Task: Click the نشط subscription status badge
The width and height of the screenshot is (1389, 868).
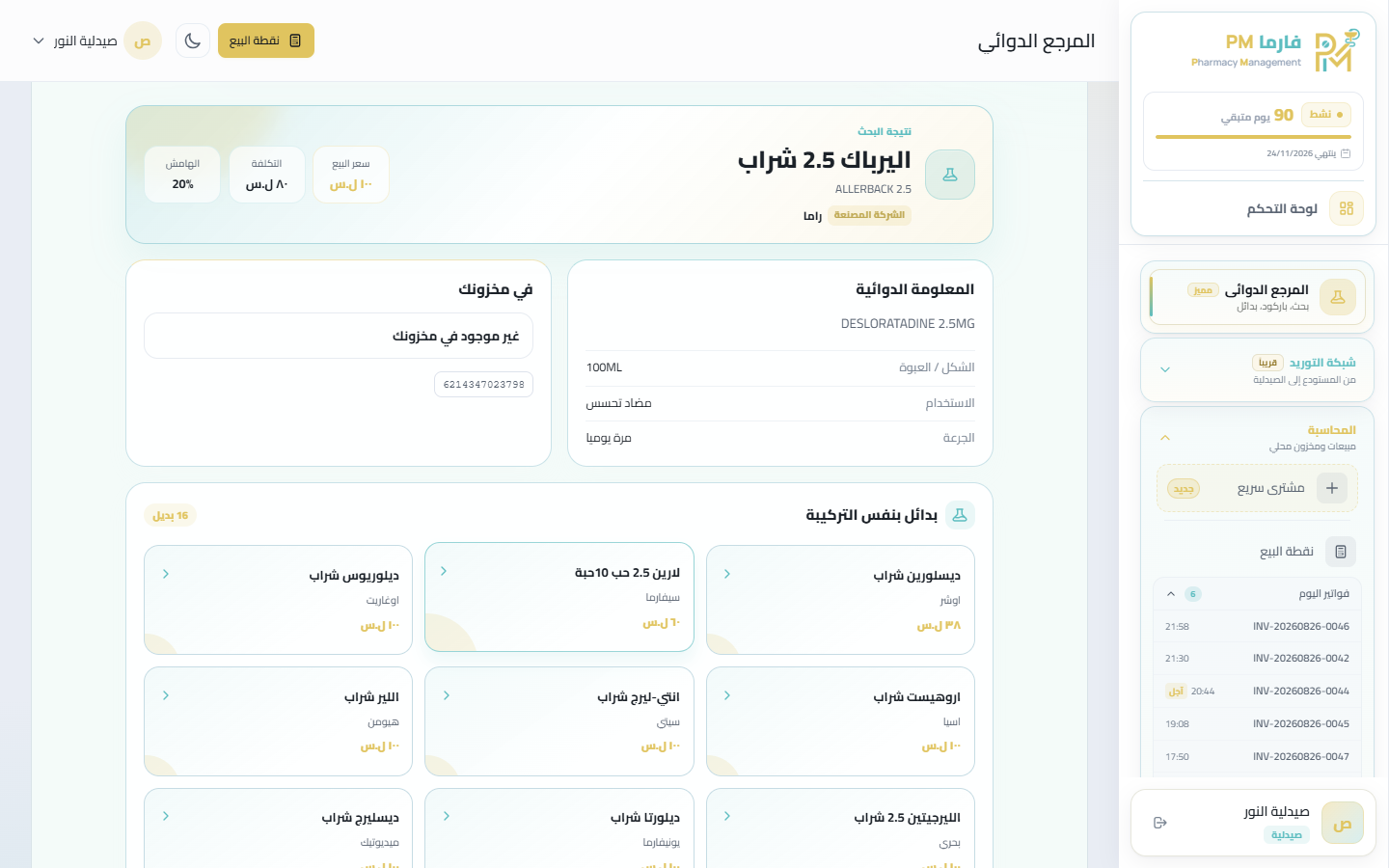Action: [1326, 115]
